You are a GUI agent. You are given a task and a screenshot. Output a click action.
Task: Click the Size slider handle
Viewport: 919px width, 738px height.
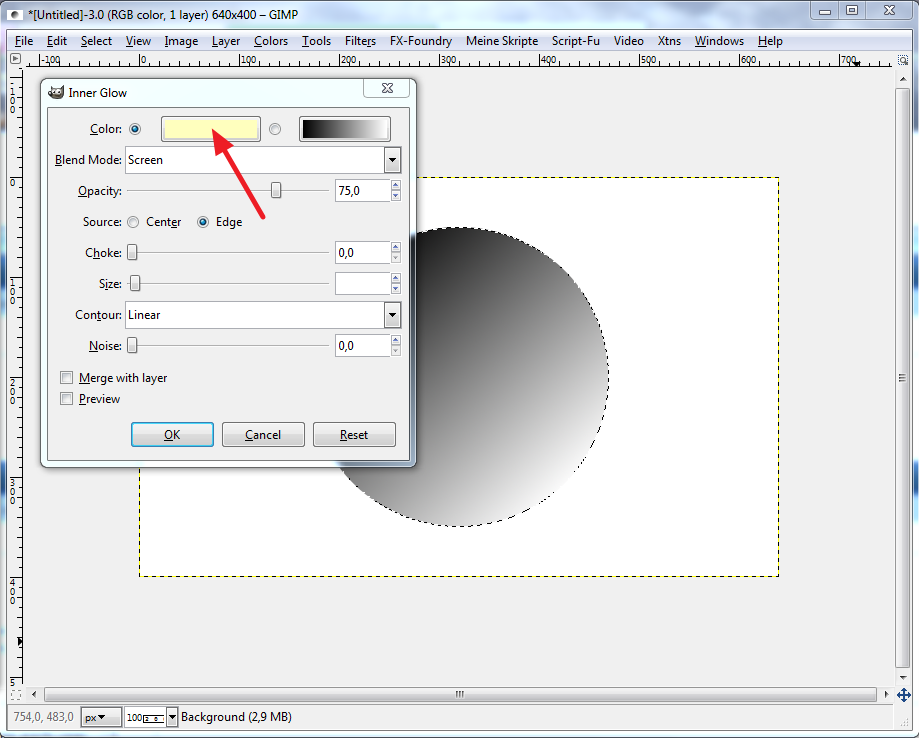135,283
